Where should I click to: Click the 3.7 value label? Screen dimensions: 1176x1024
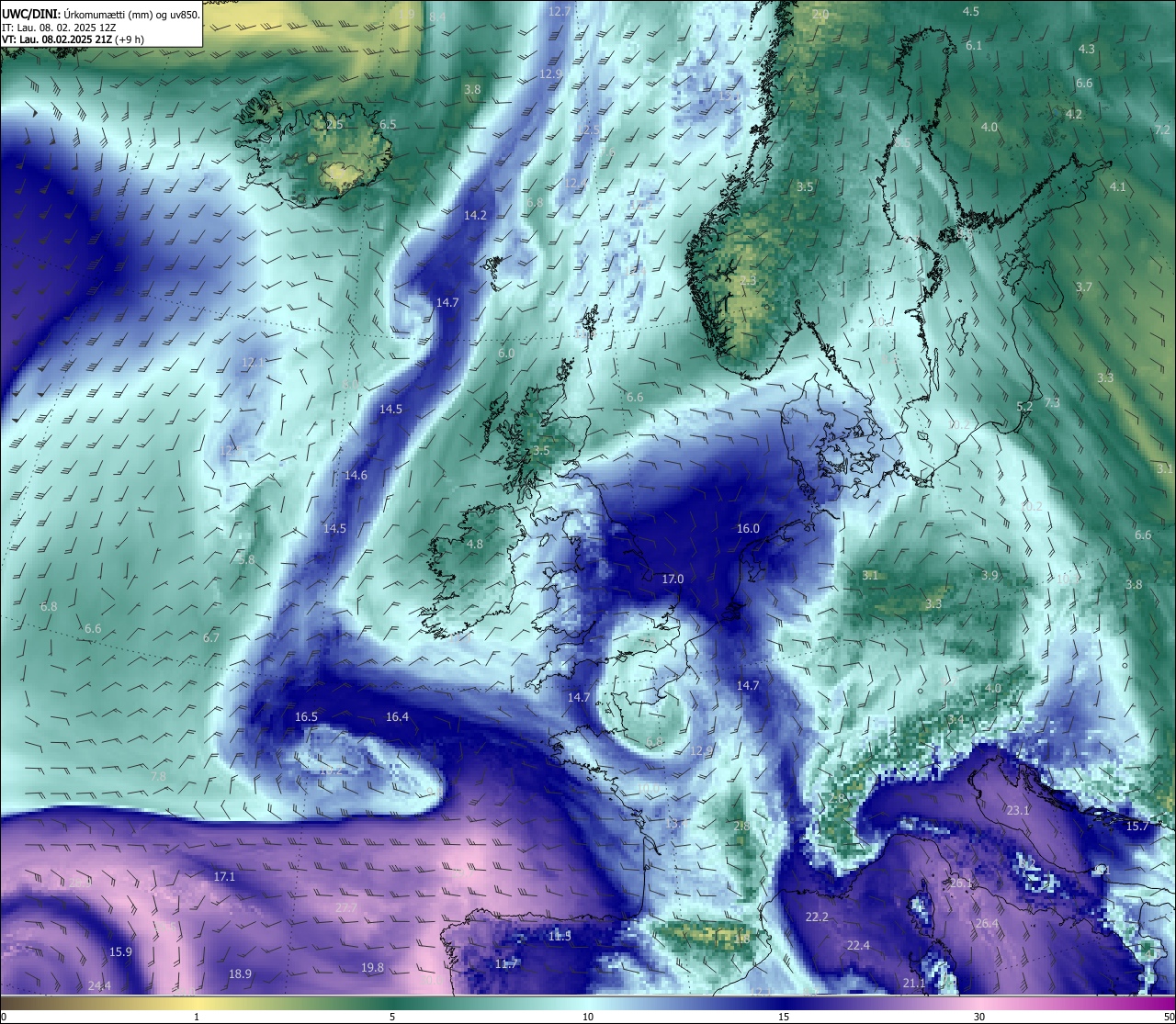[x=1084, y=287]
